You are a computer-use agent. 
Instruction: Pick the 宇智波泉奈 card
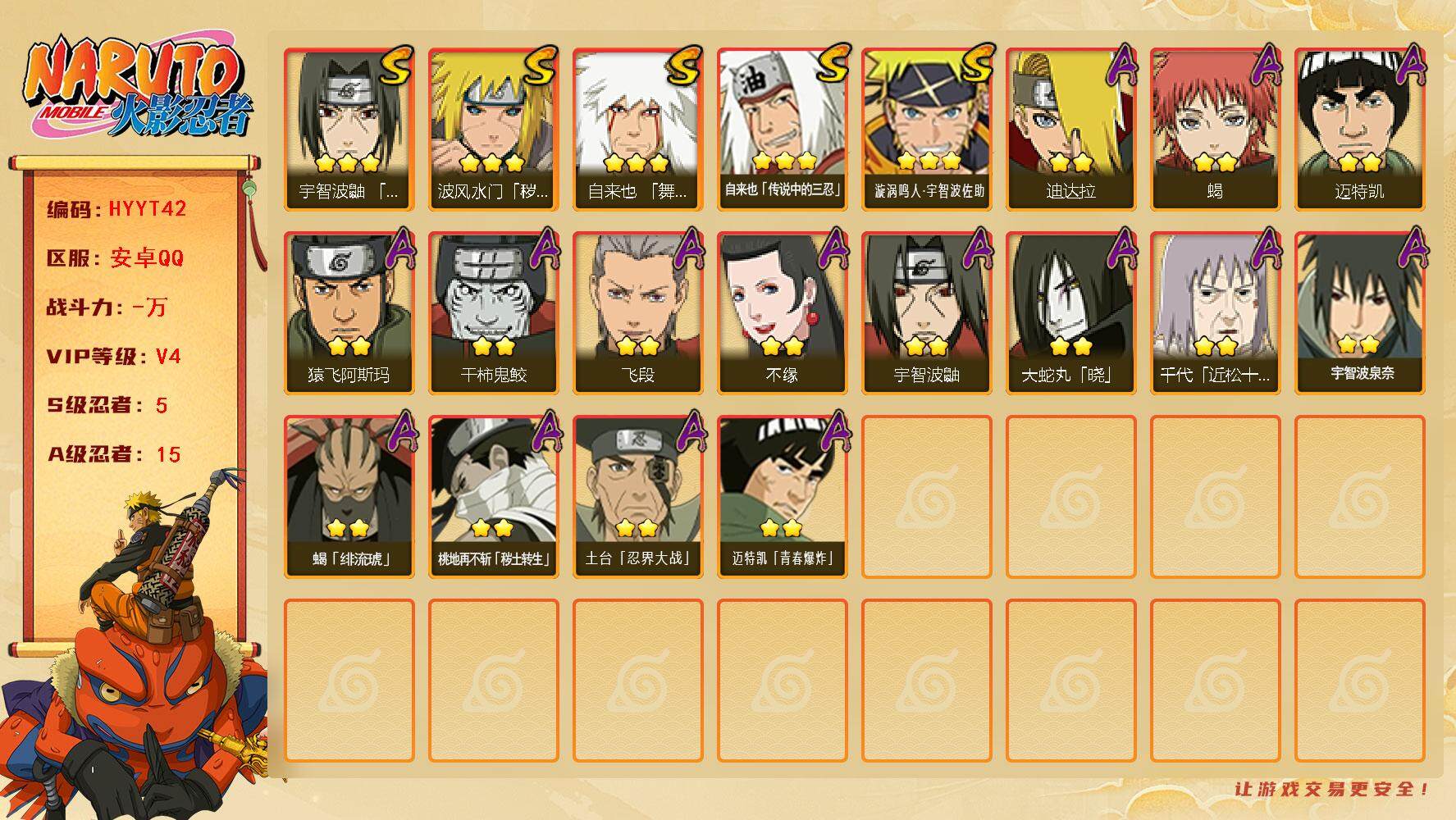1359,313
